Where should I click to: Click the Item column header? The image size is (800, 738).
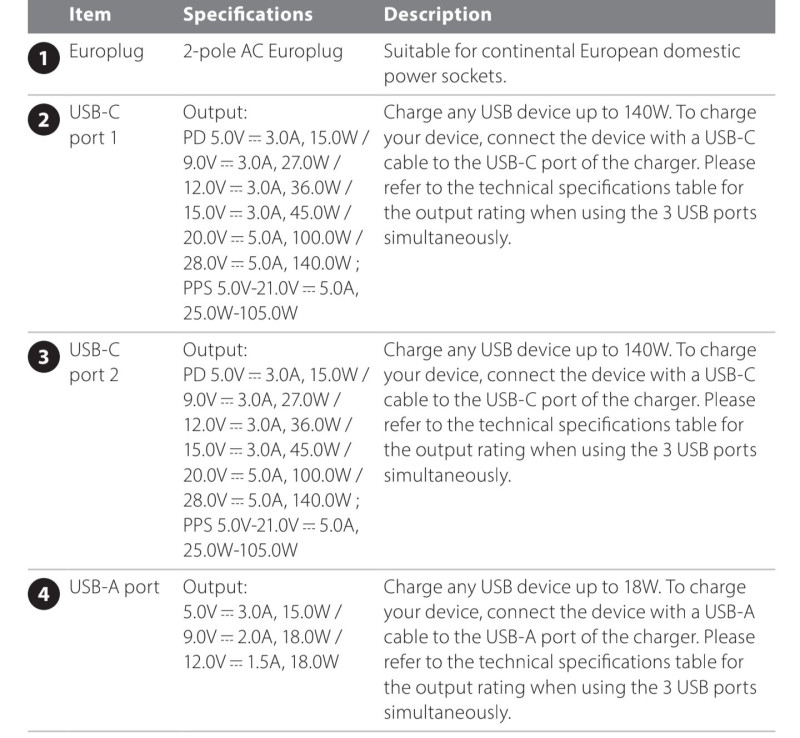point(90,15)
